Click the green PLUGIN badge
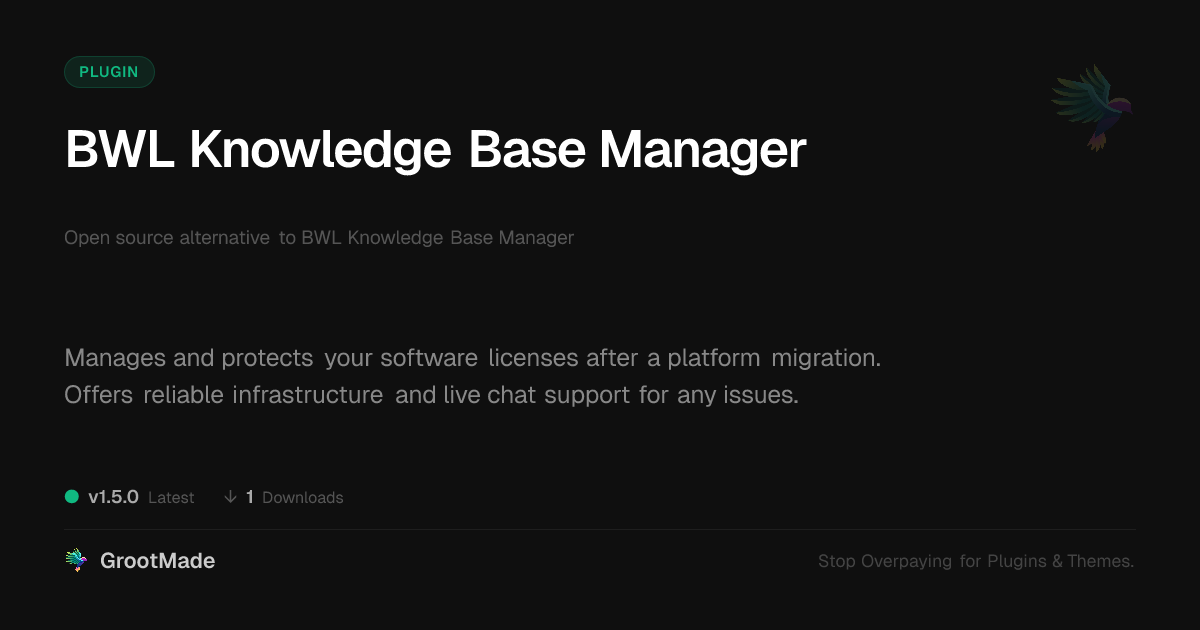Image resolution: width=1200 pixels, height=630 pixels. pyautogui.click(x=109, y=72)
